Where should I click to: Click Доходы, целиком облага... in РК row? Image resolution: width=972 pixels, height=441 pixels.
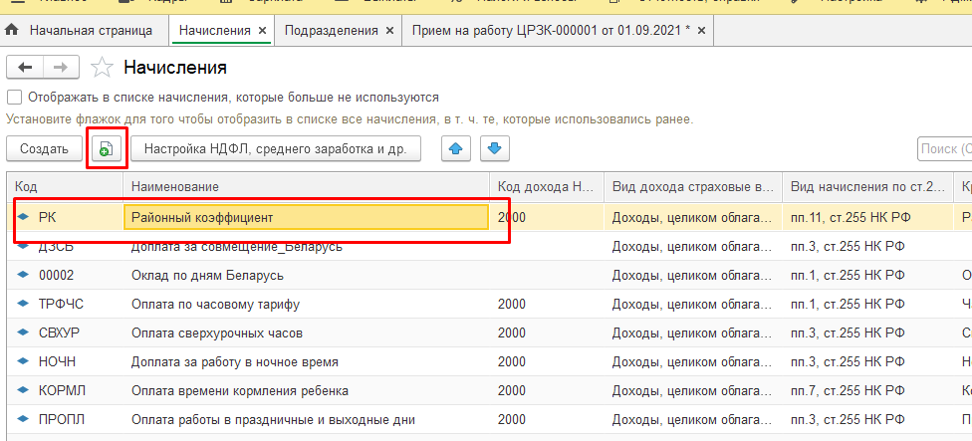[692, 218]
